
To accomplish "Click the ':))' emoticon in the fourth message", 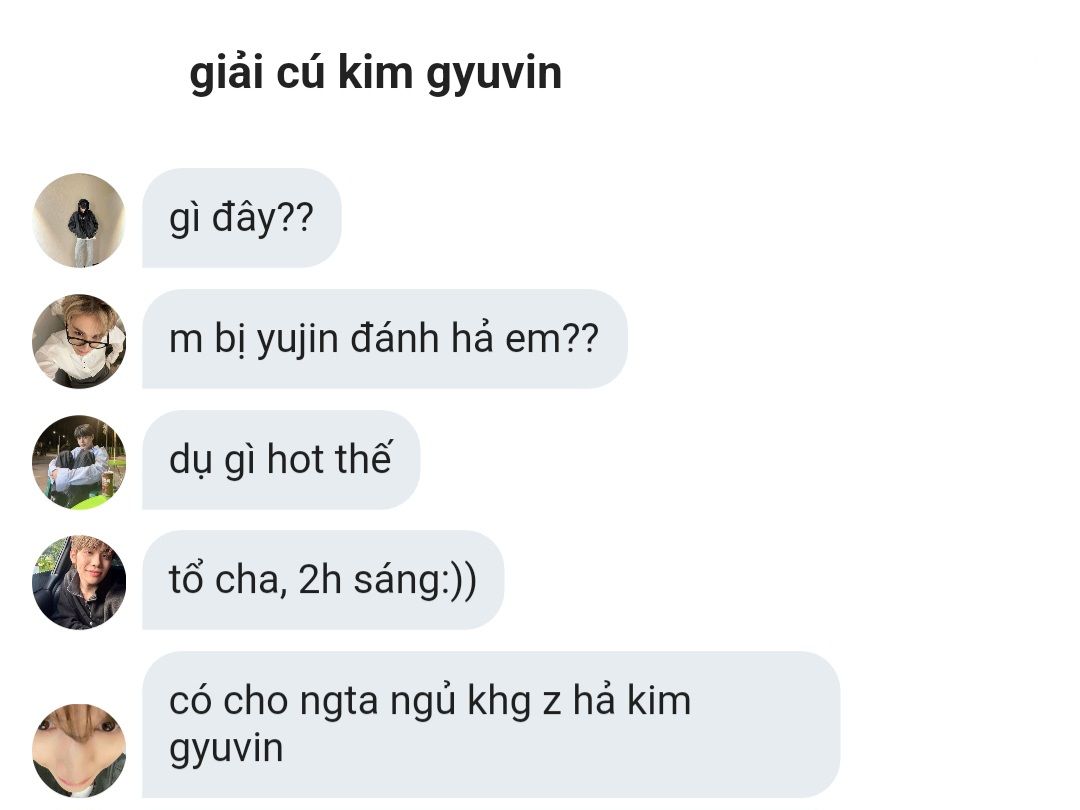I will point(459,581).
